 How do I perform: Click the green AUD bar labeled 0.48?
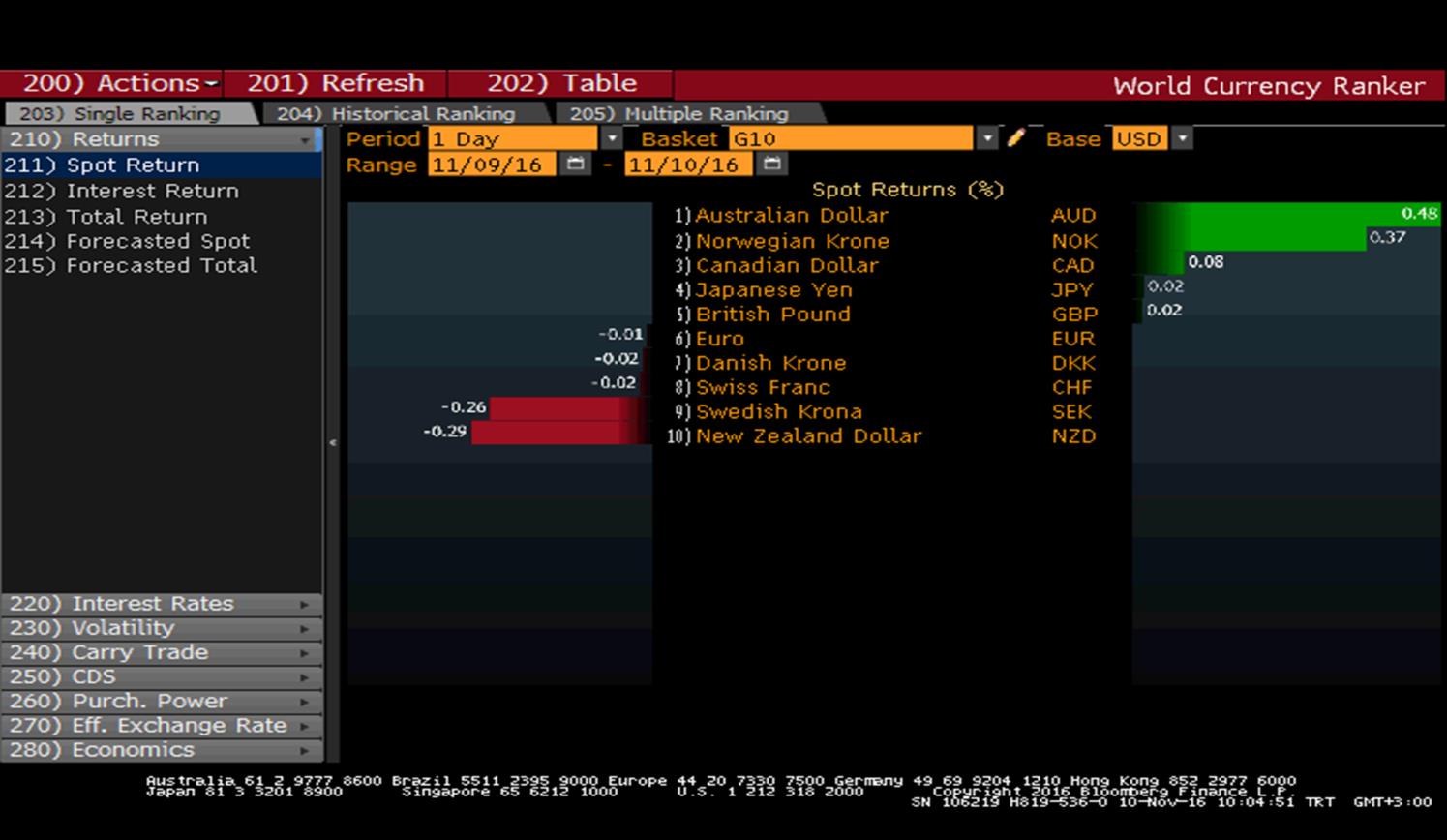click(x=1289, y=214)
